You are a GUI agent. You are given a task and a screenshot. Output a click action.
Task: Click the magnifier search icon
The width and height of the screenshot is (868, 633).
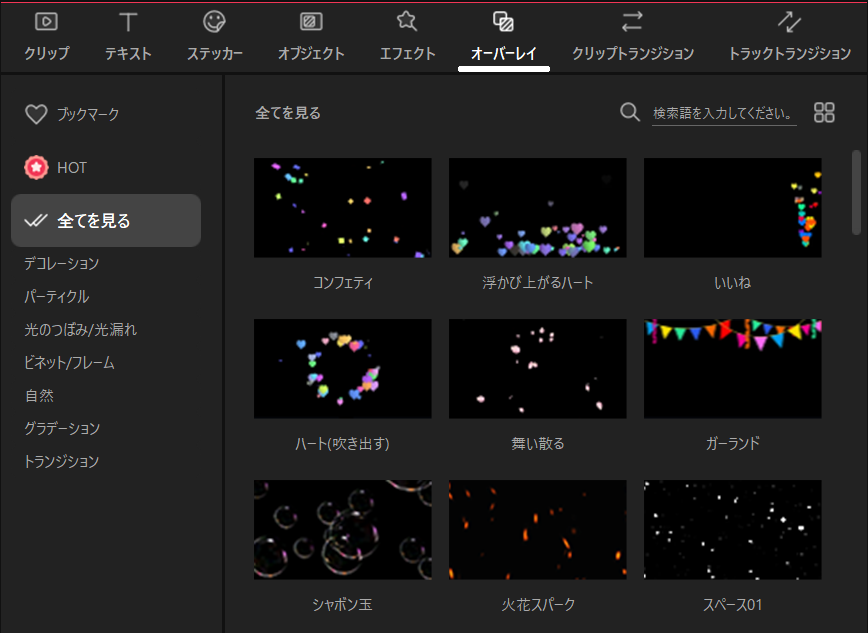click(x=630, y=112)
